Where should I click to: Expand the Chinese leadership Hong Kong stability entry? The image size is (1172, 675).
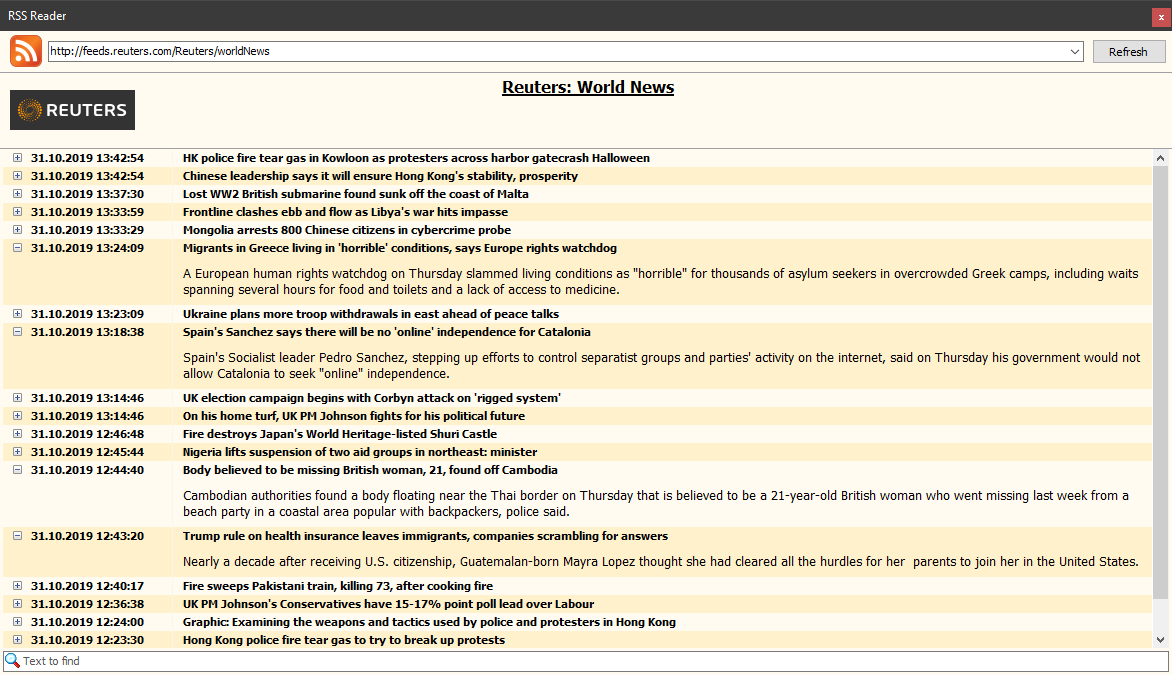(x=17, y=176)
